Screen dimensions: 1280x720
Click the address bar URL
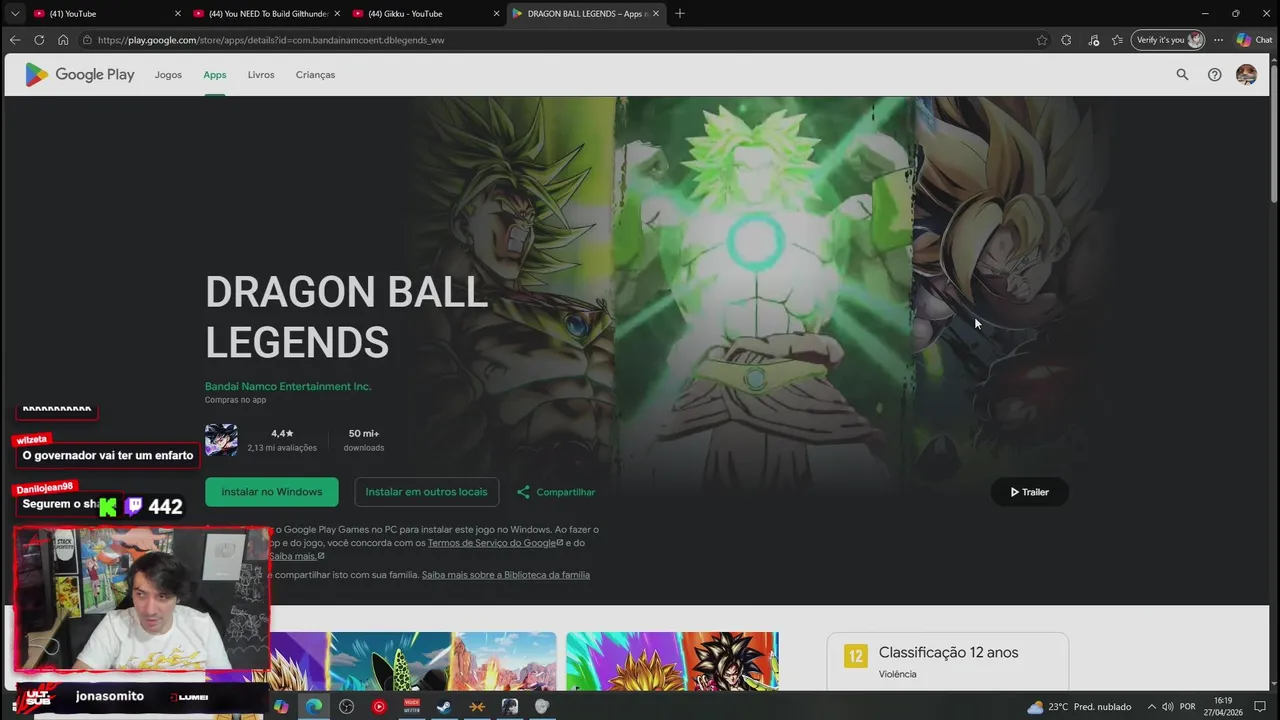click(x=271, y=40)
